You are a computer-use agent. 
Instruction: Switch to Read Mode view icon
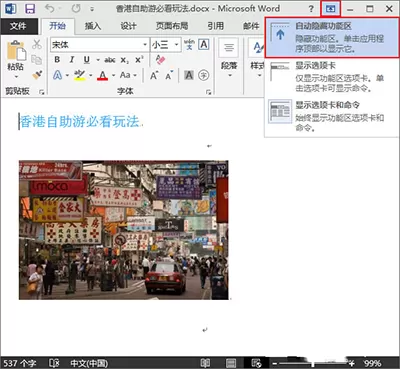pos(206,363)
